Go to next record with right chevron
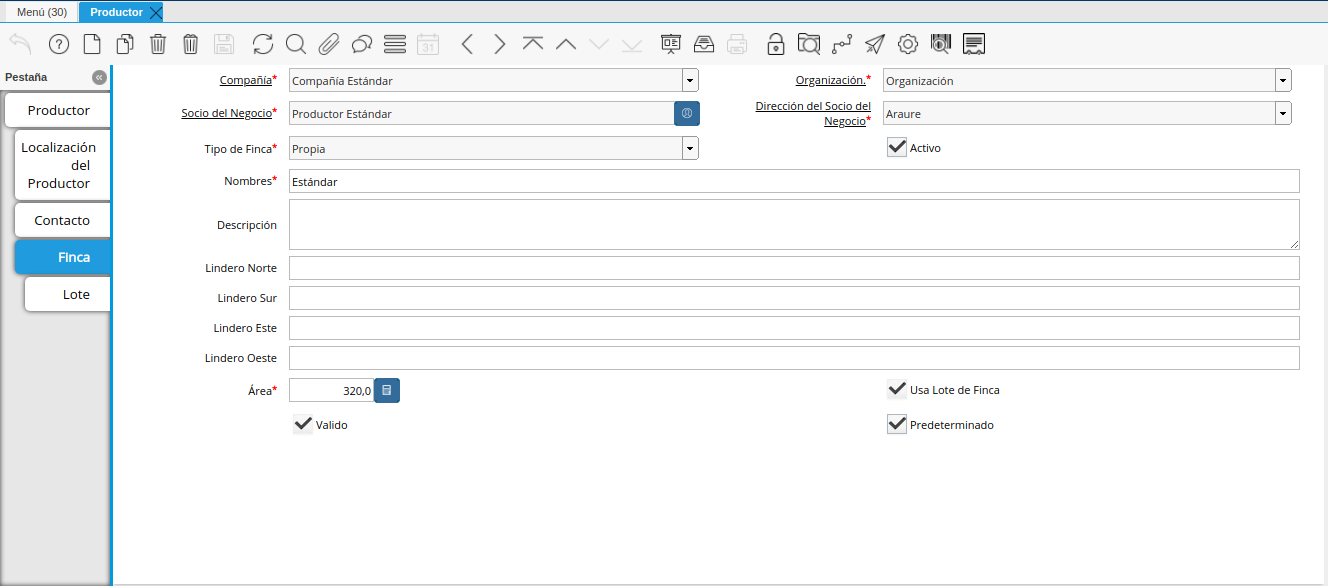Screen dimensions: 1328x587 coord(500,44)
